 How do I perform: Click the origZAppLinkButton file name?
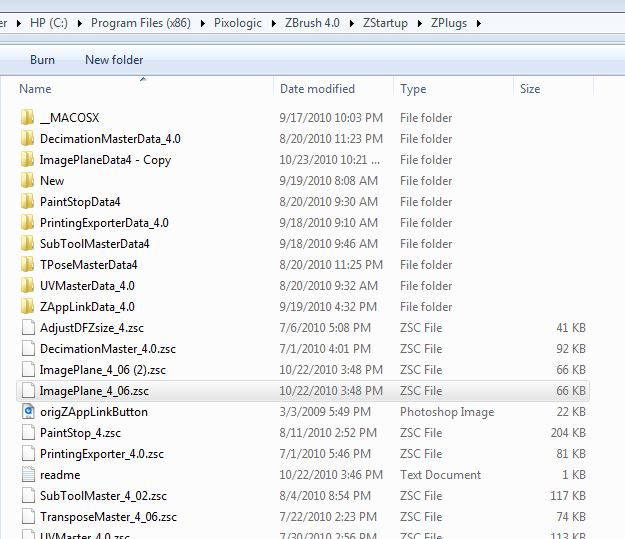pyautogui.click(x=94, y=412)
